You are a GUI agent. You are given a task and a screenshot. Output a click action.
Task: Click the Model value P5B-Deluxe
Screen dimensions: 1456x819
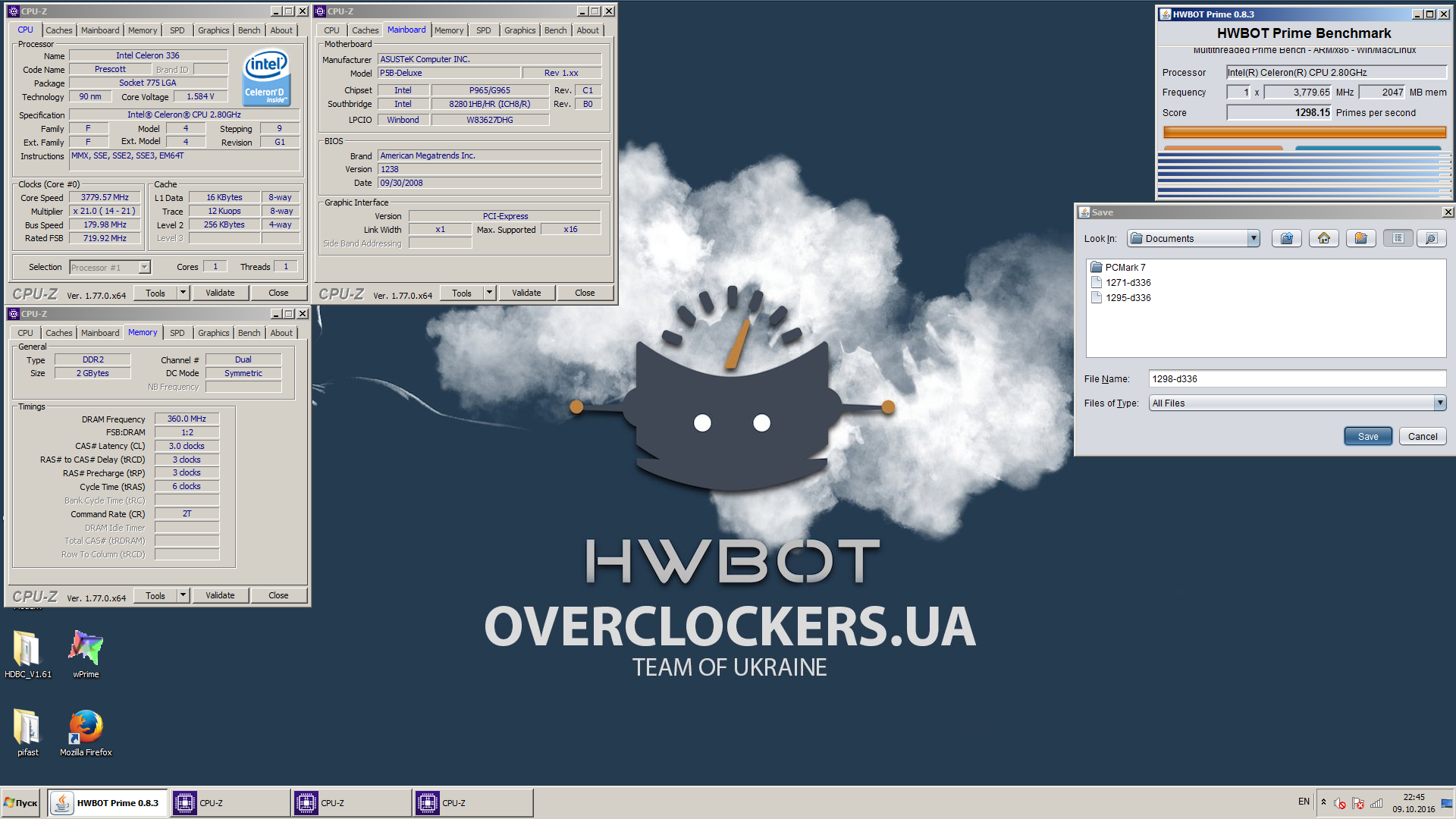[449, 73]
